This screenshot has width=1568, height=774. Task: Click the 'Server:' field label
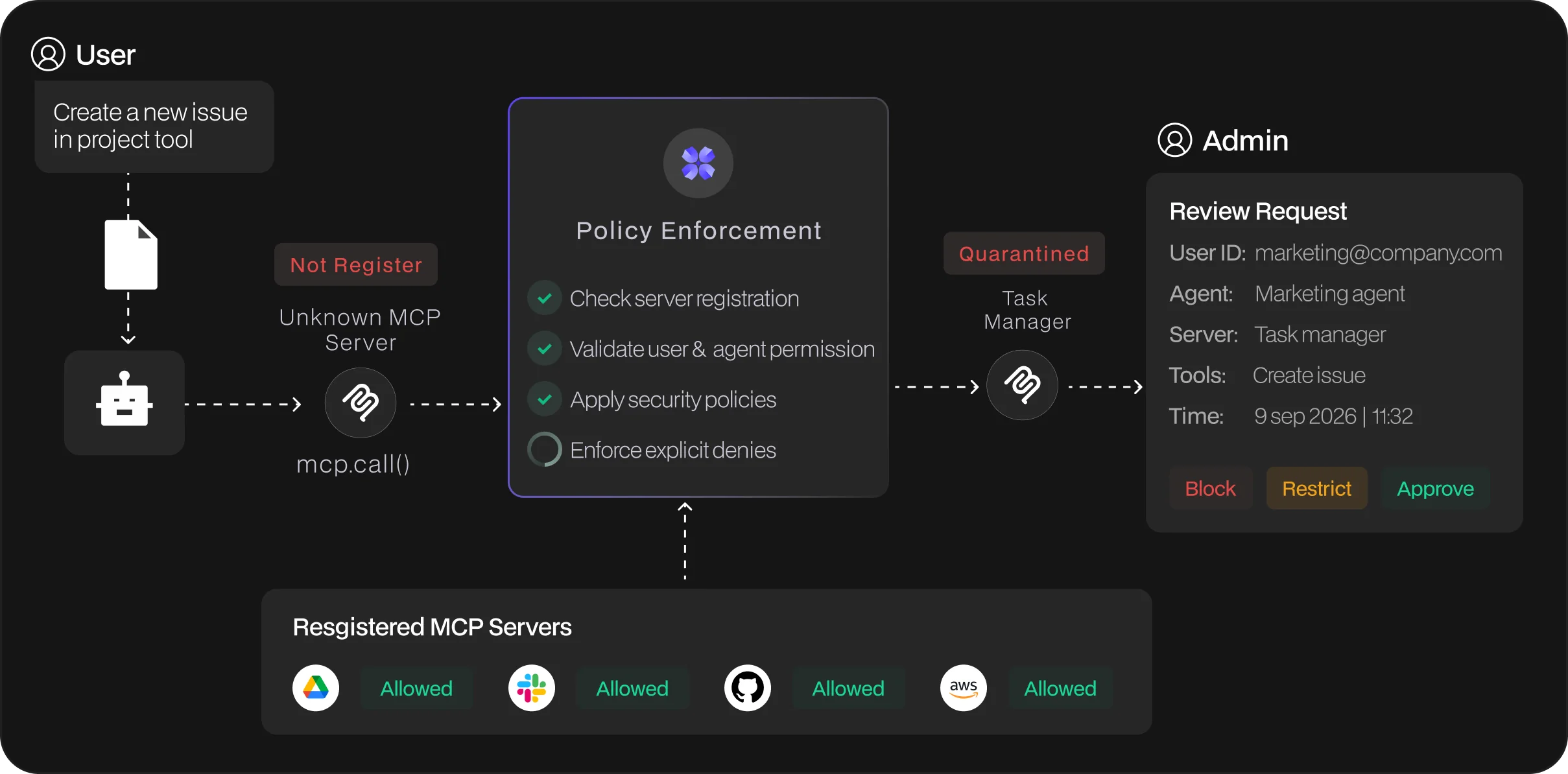click(1204, 334)
